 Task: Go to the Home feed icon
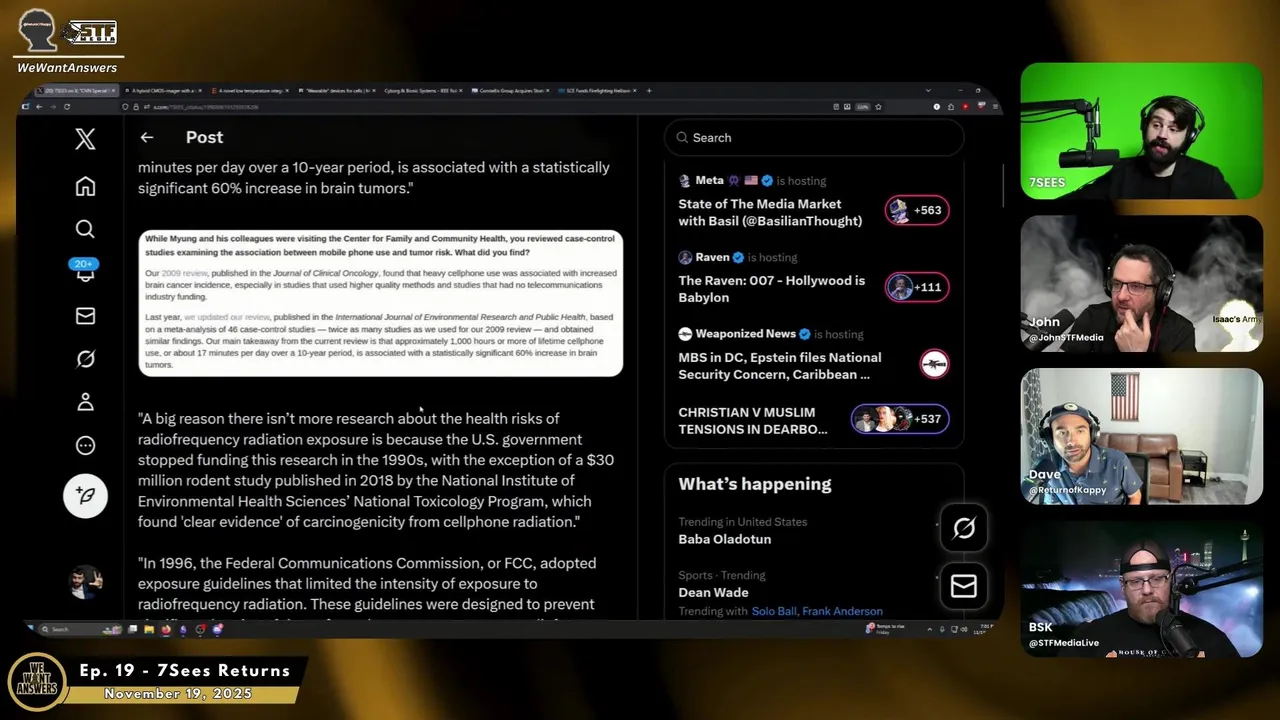pos(85,186)
